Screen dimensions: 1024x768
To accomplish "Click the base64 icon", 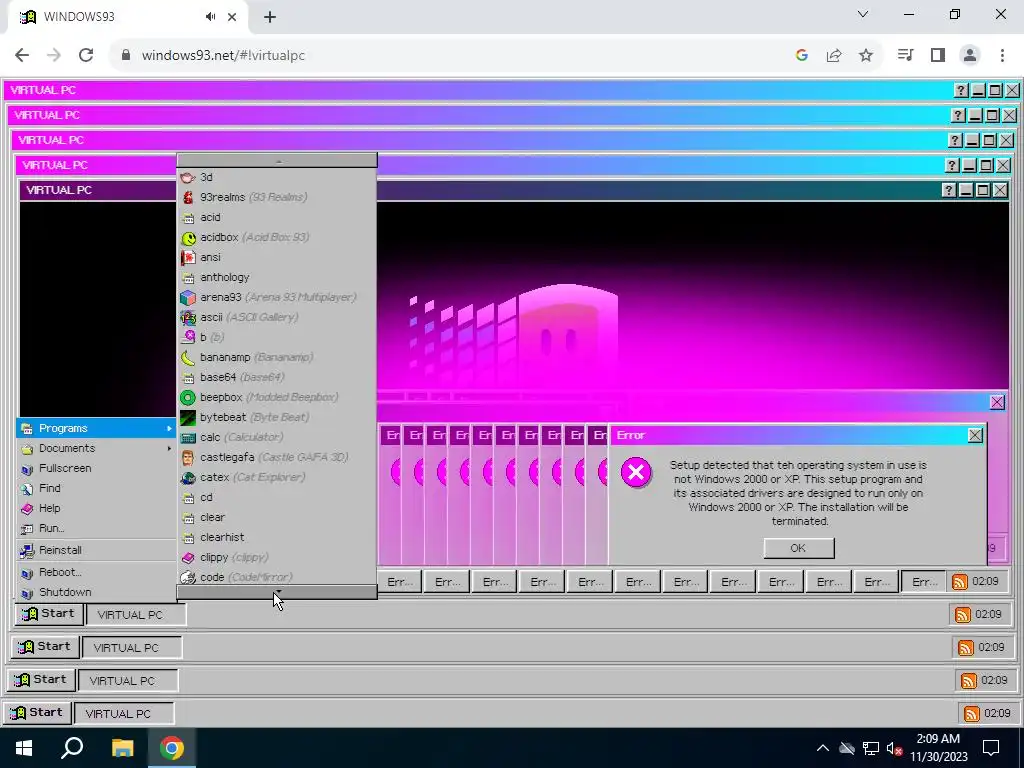I will pyautogui.click(x=188, y=377).
